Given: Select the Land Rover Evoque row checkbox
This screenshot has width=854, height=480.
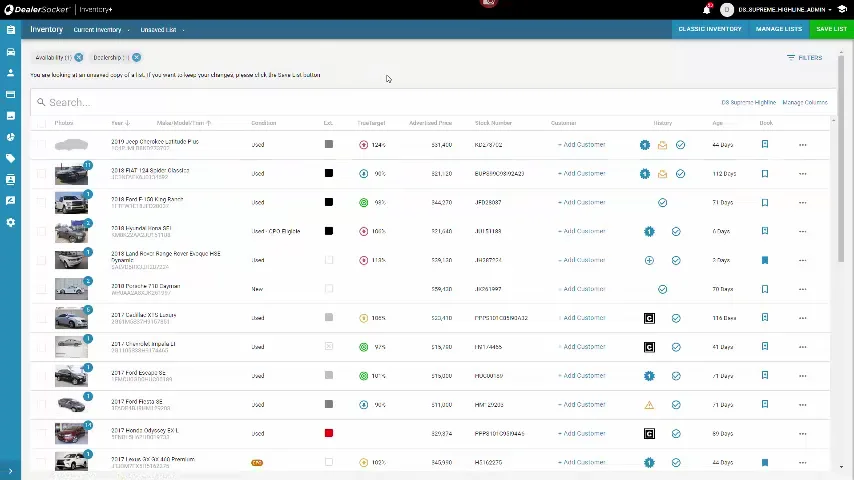Looking at the screenshot, I should click(41, 260).
